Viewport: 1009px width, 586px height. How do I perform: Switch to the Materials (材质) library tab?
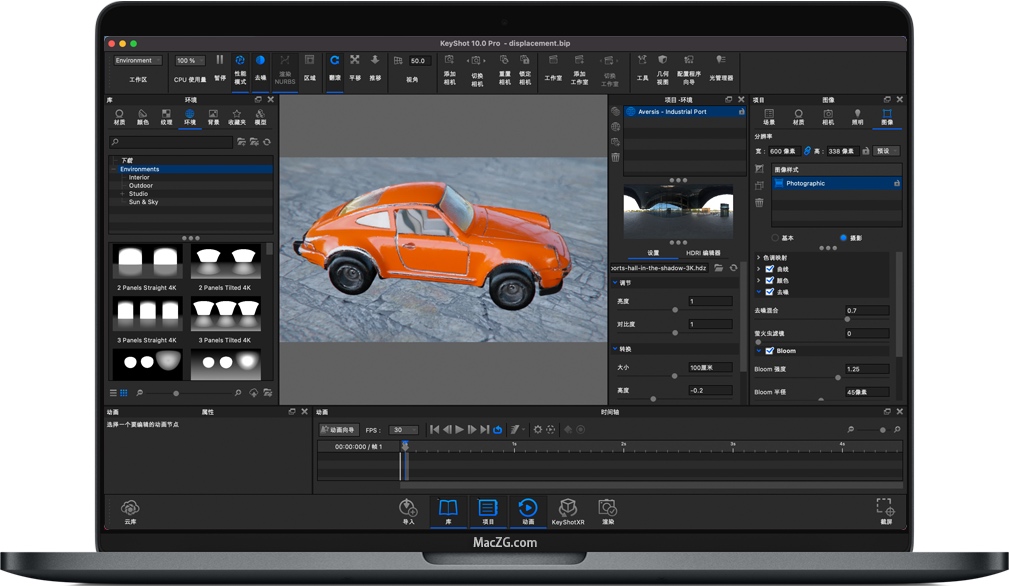119,116
